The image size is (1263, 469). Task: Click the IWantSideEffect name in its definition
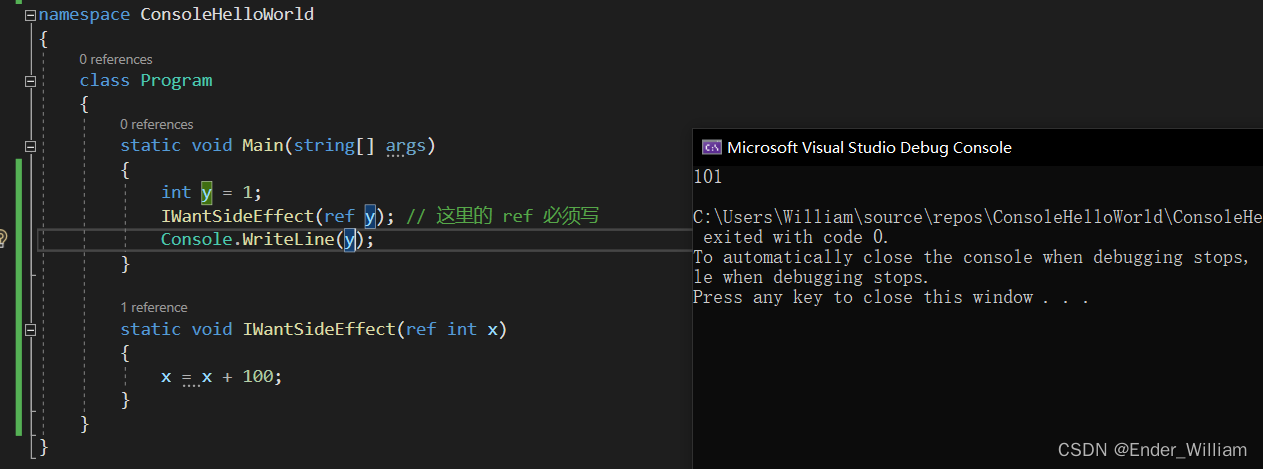tap(318, 329)
